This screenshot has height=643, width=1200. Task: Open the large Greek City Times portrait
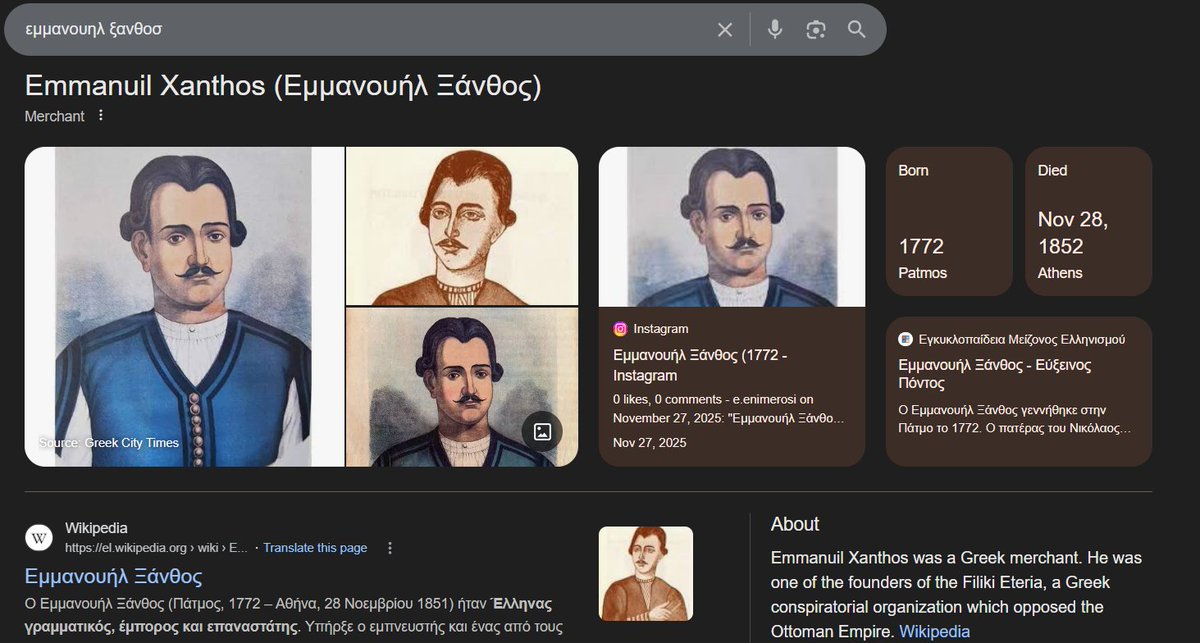(184, 307)
